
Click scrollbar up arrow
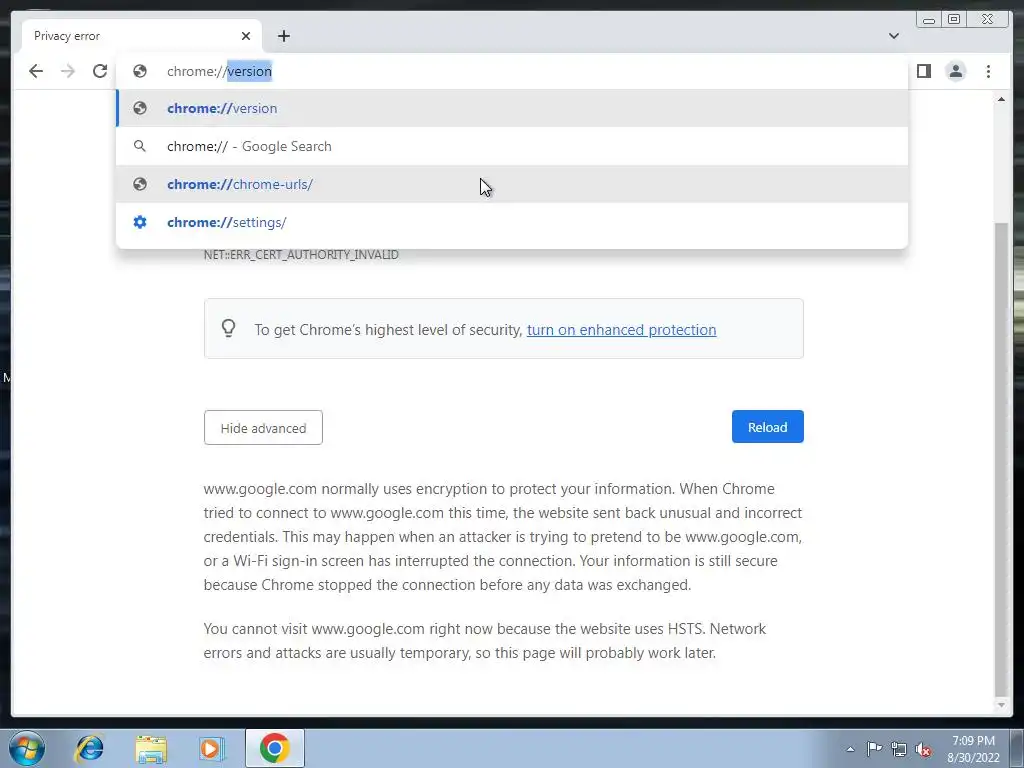click(x=1001, y=99)
